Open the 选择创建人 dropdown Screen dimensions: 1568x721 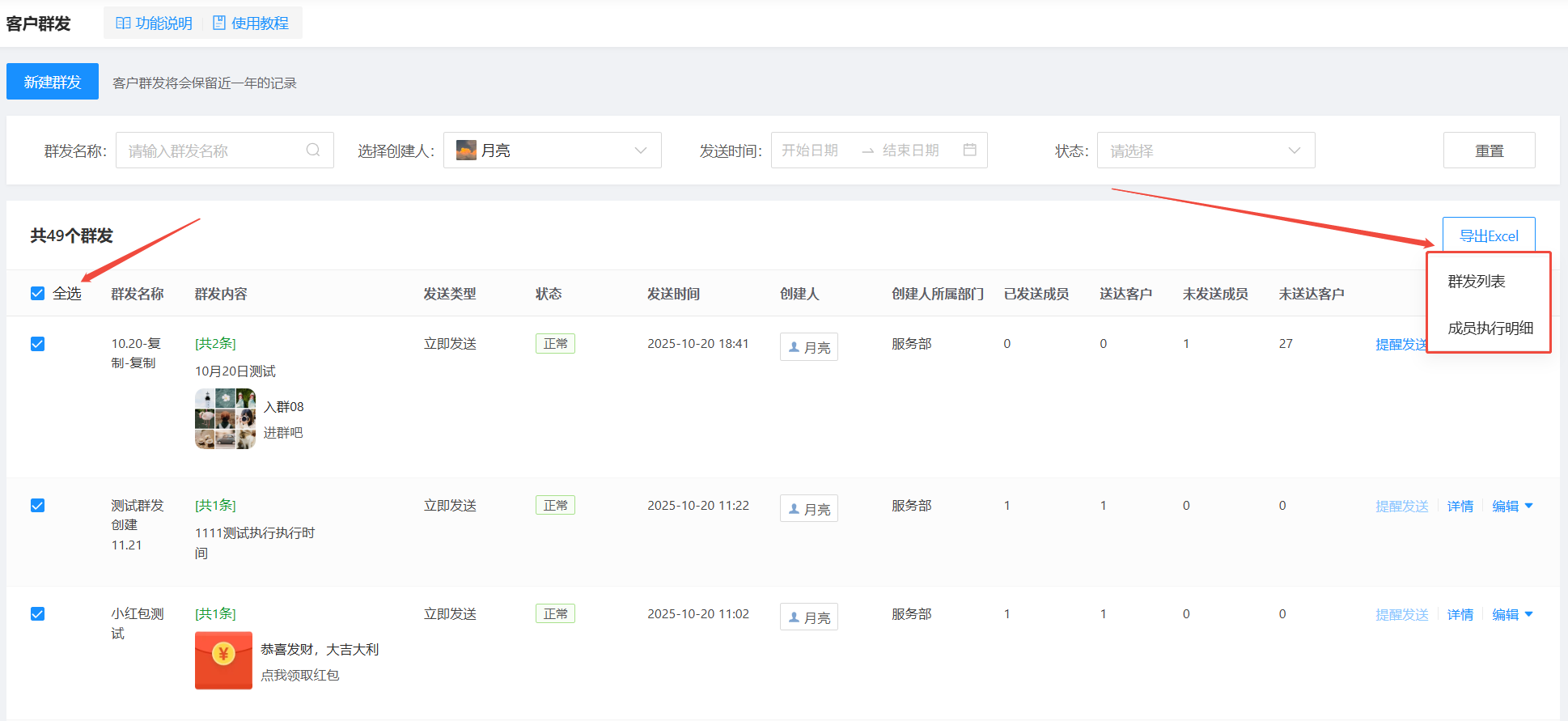[552, 151]
